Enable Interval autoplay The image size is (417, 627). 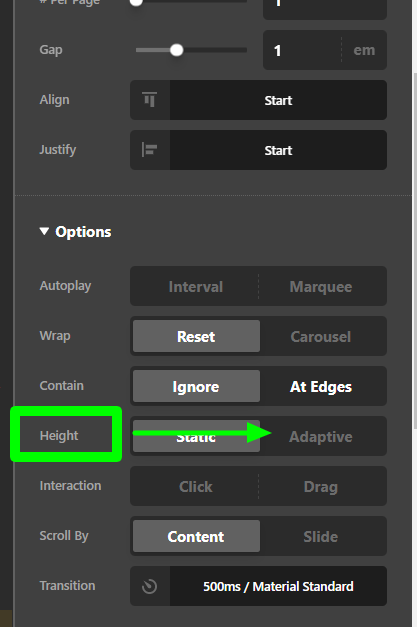(196, 286)
